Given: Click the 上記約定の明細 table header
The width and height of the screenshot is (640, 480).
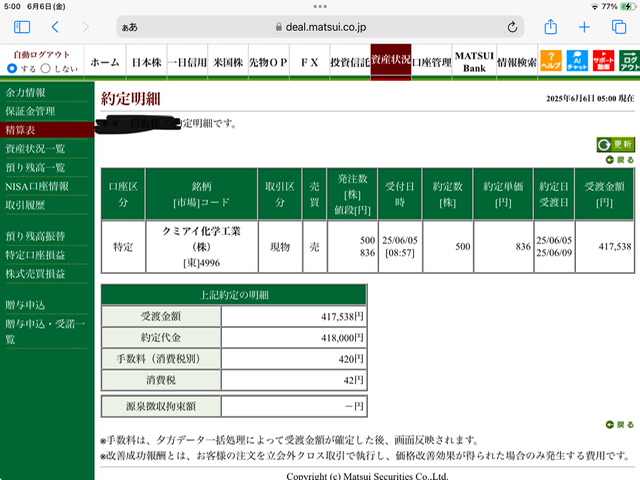Looking at the screenshot, I should coord(234,295).
